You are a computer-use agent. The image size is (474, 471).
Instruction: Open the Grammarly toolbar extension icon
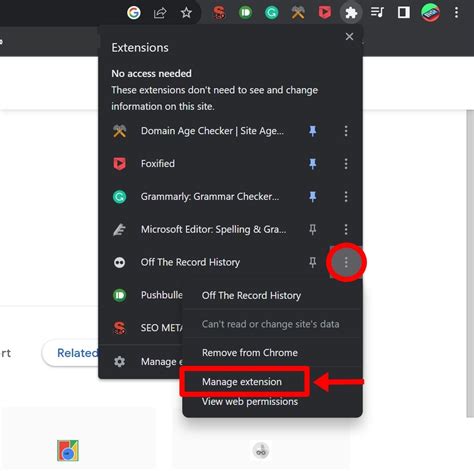click(272, 13)
